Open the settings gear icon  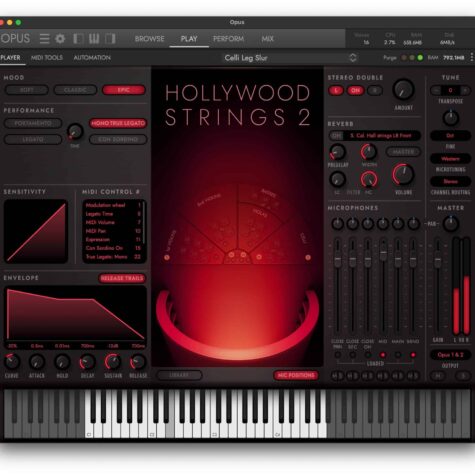coord(60,39)
